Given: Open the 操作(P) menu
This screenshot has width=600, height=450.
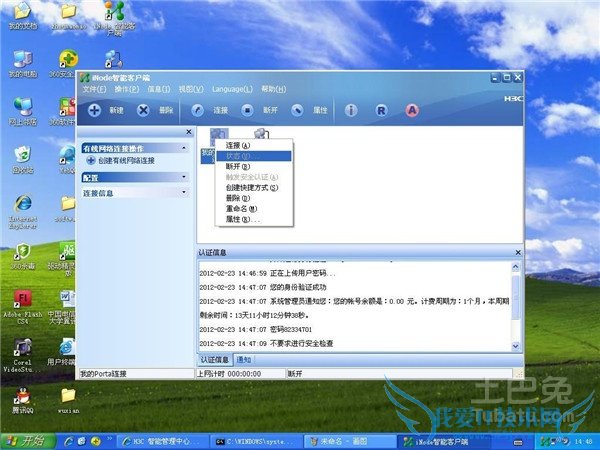Looking at the screenshot, I should pos(127,89).
